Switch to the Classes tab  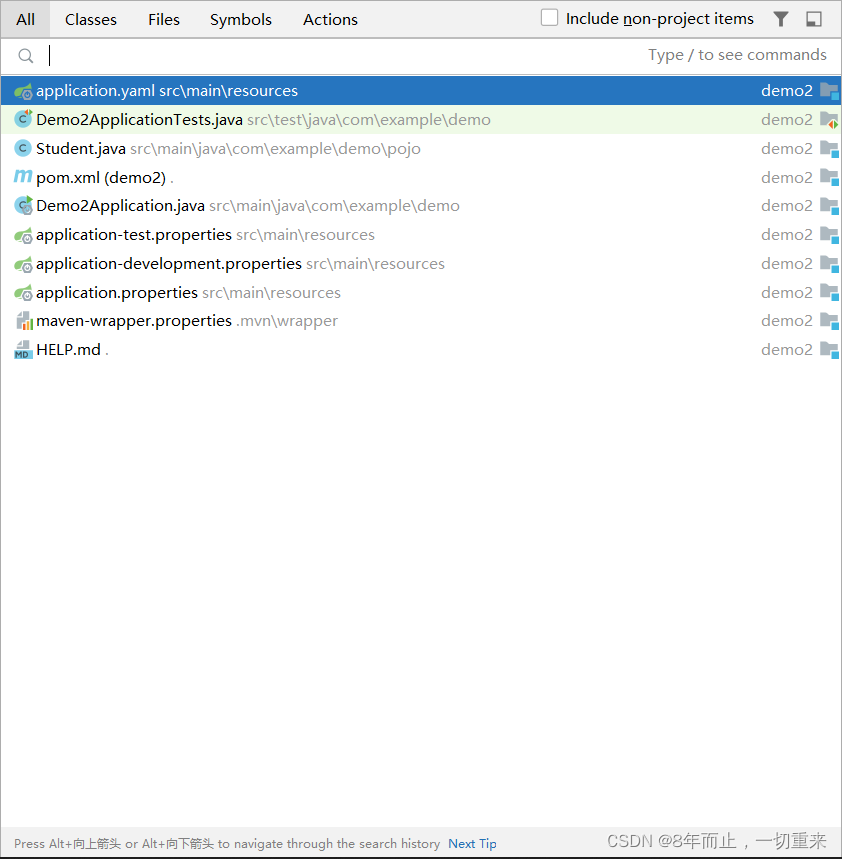pyautogui.click(x=91, y=20)
